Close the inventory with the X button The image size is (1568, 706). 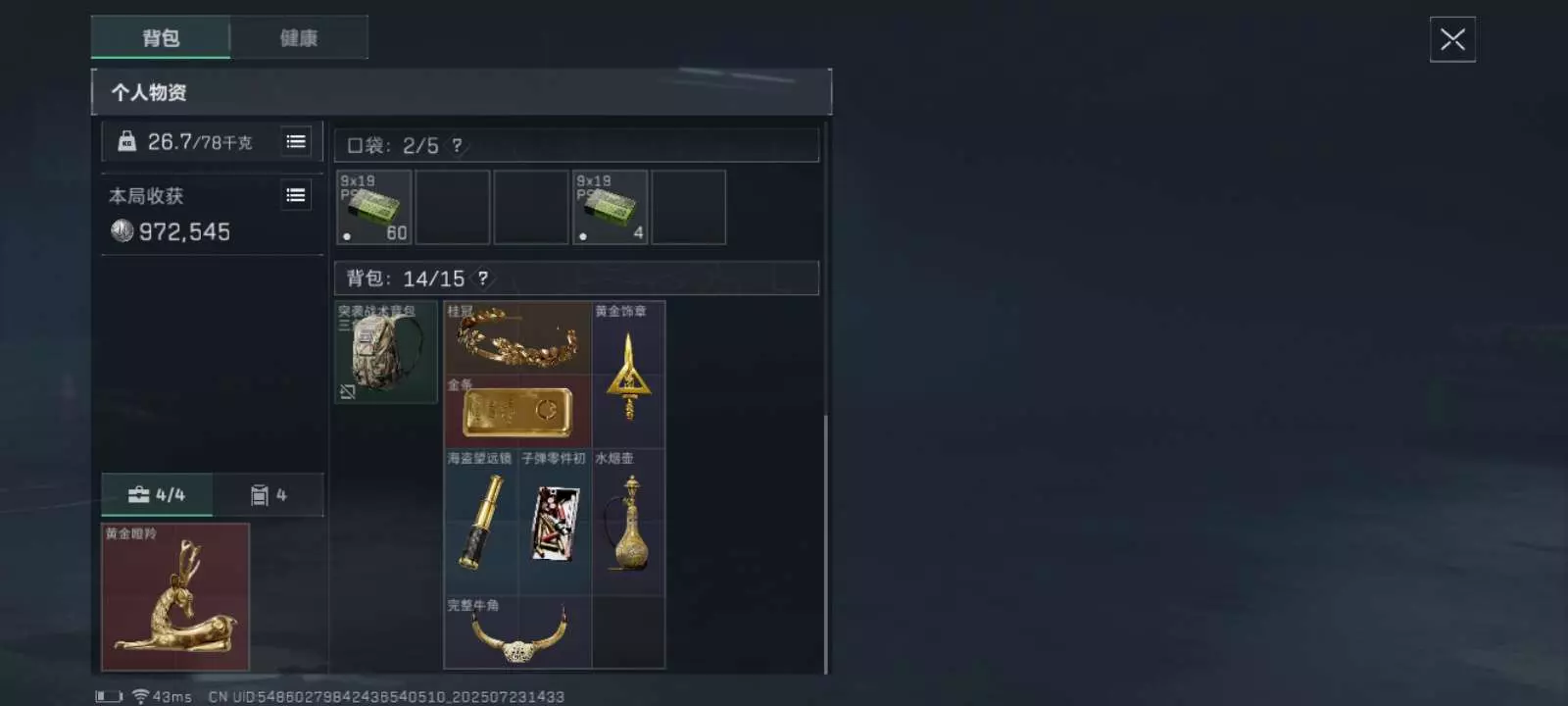pyautogui.click(x=1452, y=39)
